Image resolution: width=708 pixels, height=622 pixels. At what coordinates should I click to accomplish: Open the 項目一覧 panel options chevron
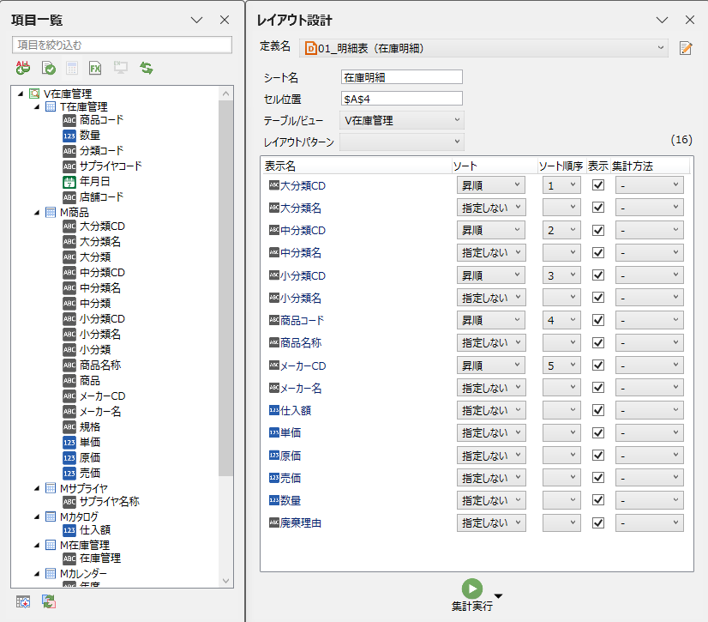point(196,20)
